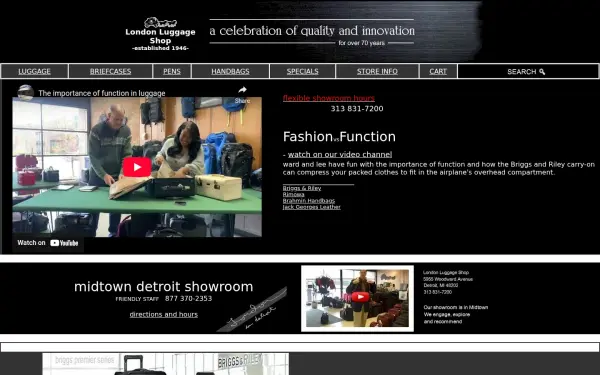Screen dimensions: 600x375
Task: Open the BRIEFCASES menu
Action: coord(111,71)
